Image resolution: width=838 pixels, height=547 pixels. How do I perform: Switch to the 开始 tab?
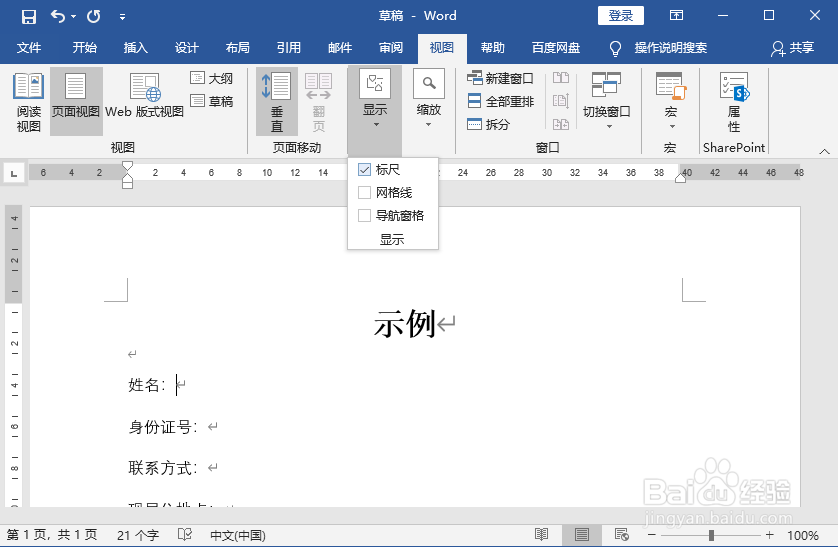(x=84, y=48)
